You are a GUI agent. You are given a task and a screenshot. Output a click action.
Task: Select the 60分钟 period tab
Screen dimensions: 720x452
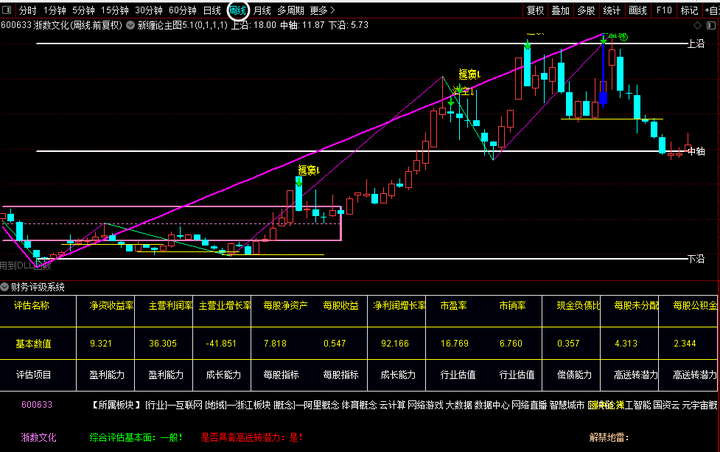coord(182,10)
